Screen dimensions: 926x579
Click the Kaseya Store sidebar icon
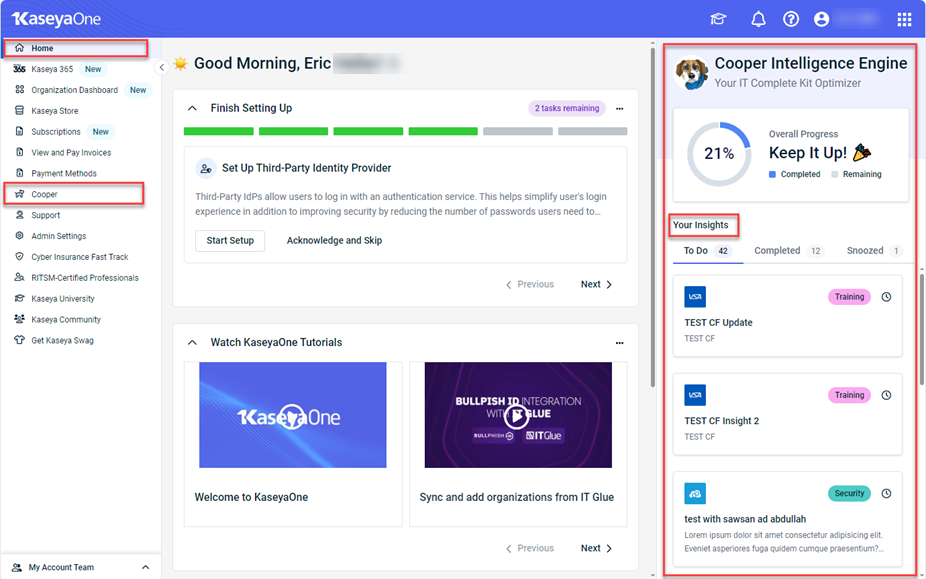click(x=19, y=110)
